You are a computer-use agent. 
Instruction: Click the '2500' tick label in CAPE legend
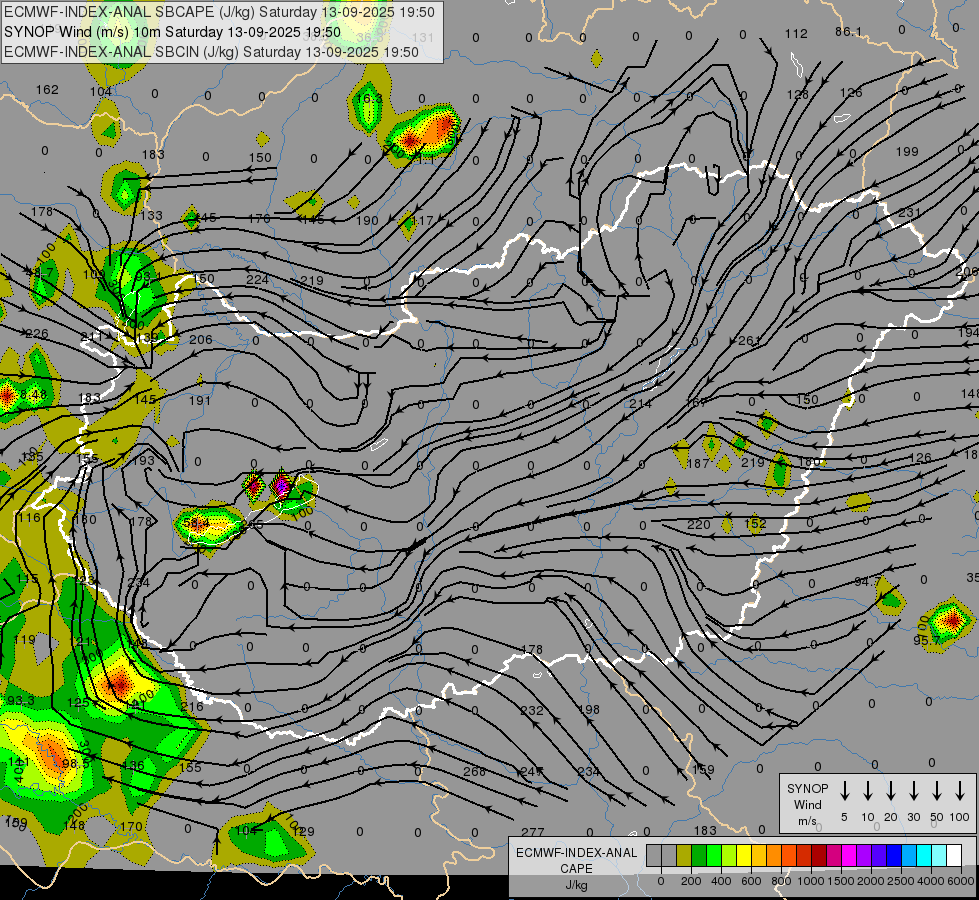(901, 881)
